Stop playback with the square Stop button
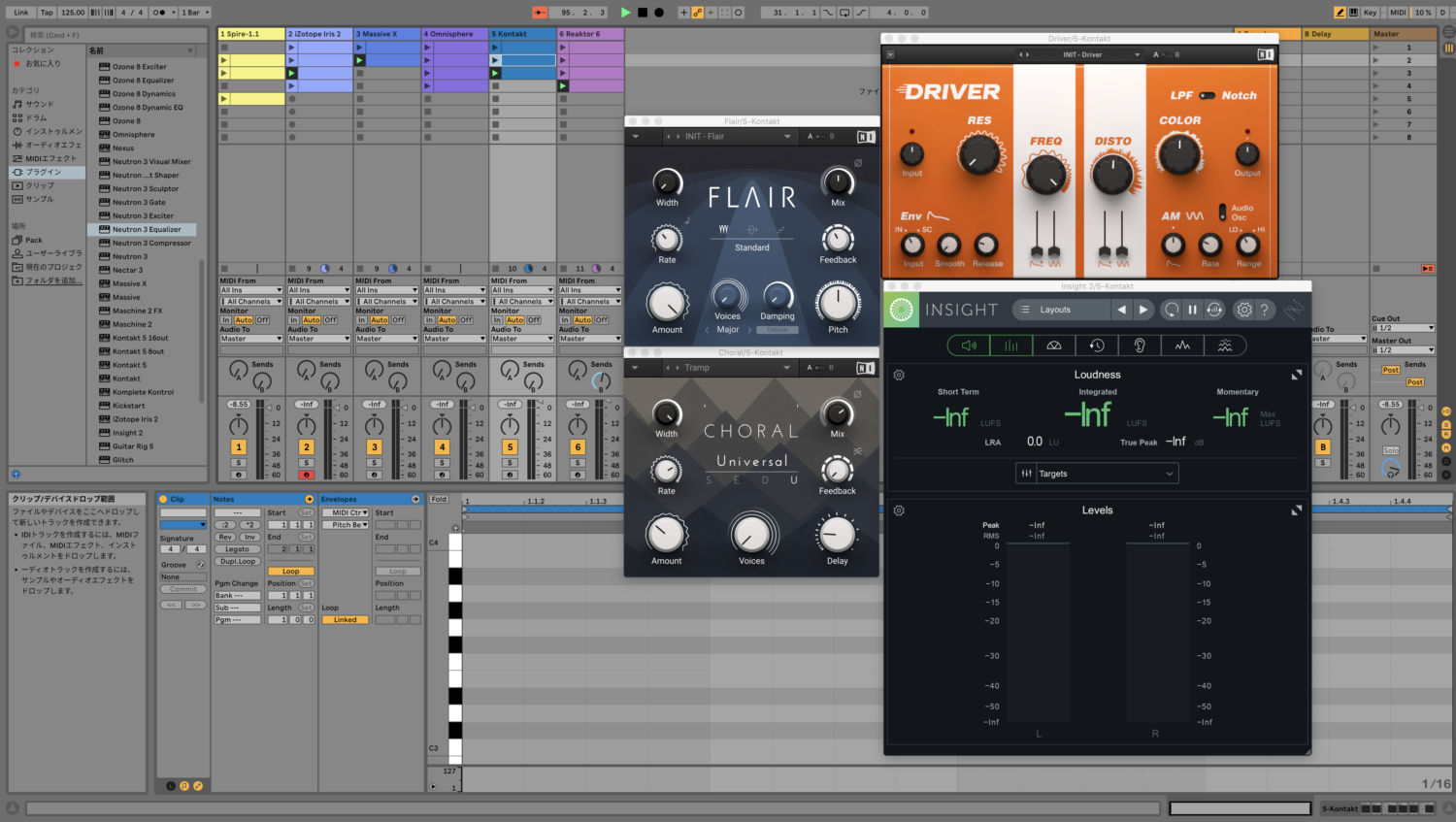 click(642, 13)
